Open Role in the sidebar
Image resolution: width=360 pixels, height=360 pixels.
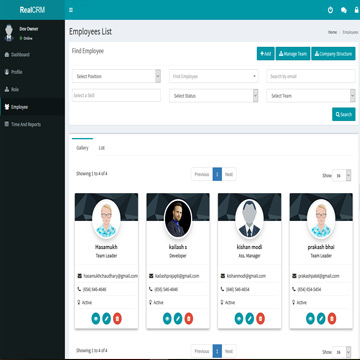click(x=32, y=89)
